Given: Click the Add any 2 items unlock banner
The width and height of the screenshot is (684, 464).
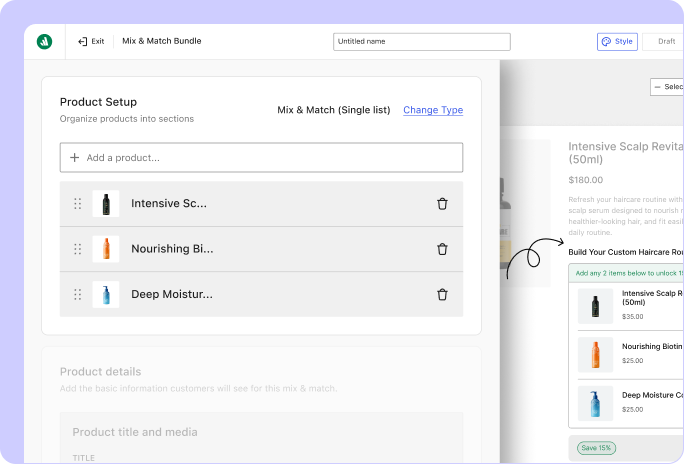Looking at the screenshot, I should tap(626, 273).
